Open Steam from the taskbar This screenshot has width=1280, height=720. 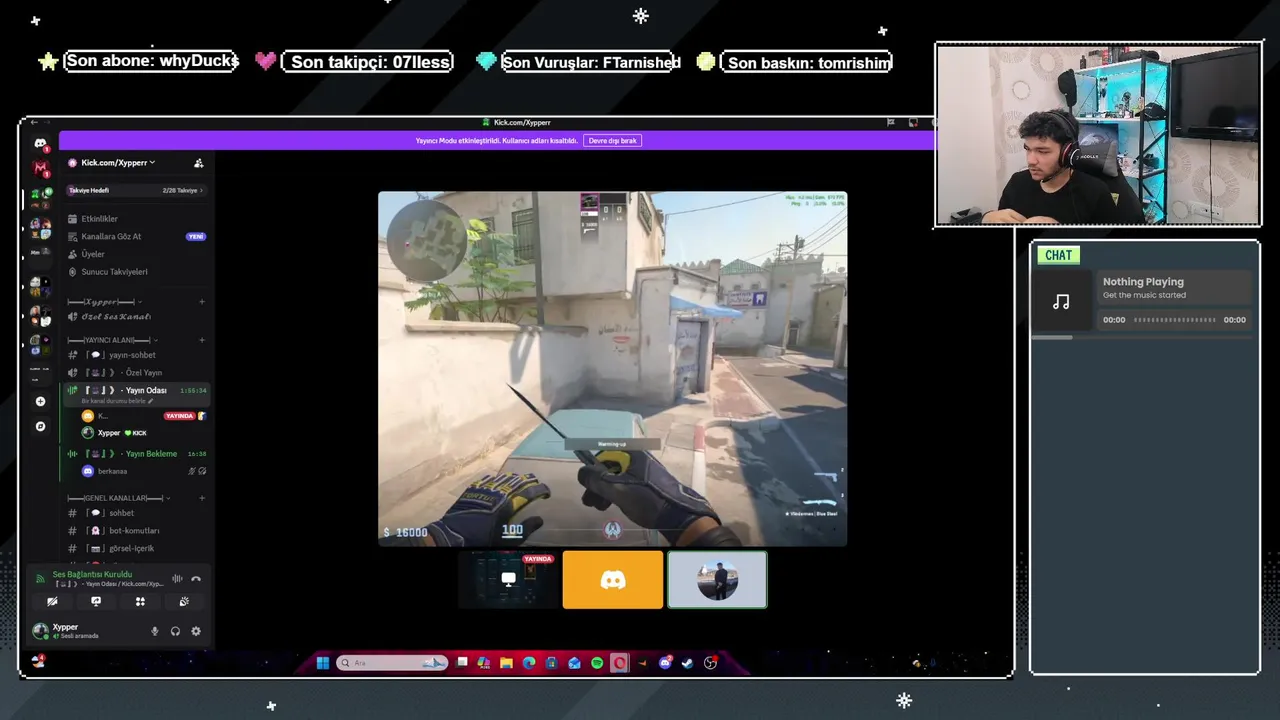688,663
